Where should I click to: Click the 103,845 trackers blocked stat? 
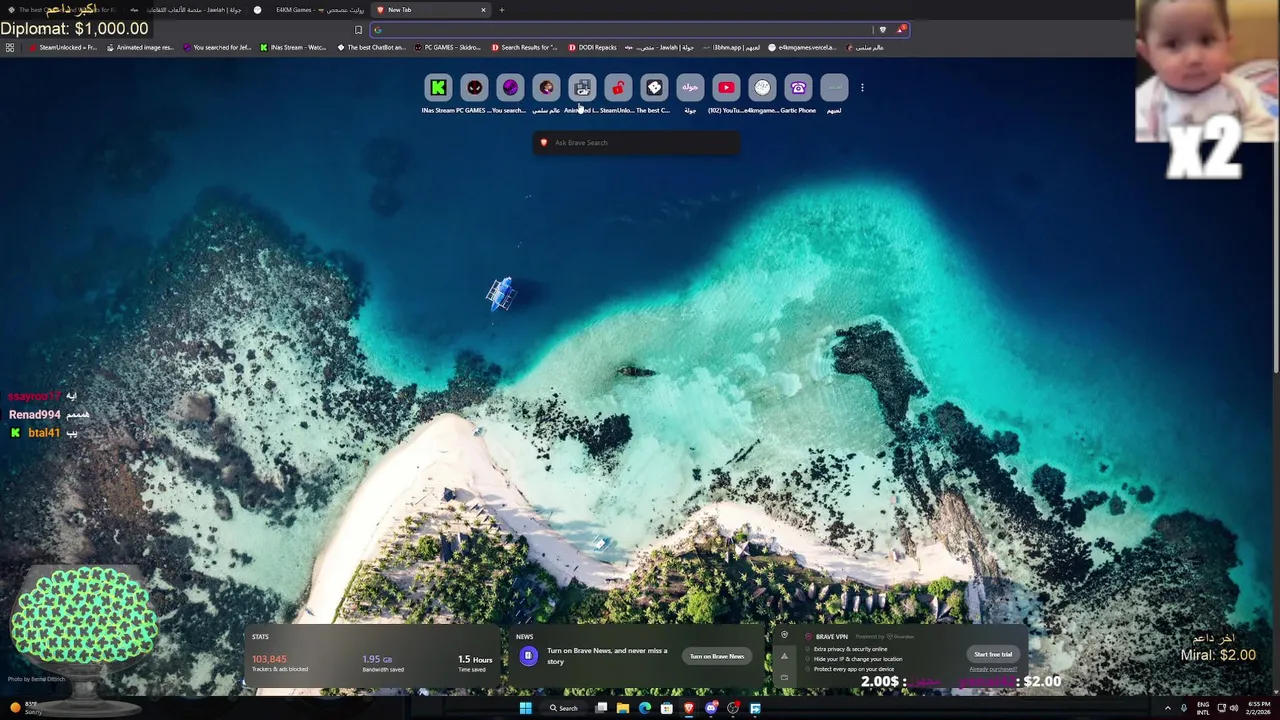pyautogui.click(x=280, y=663)
